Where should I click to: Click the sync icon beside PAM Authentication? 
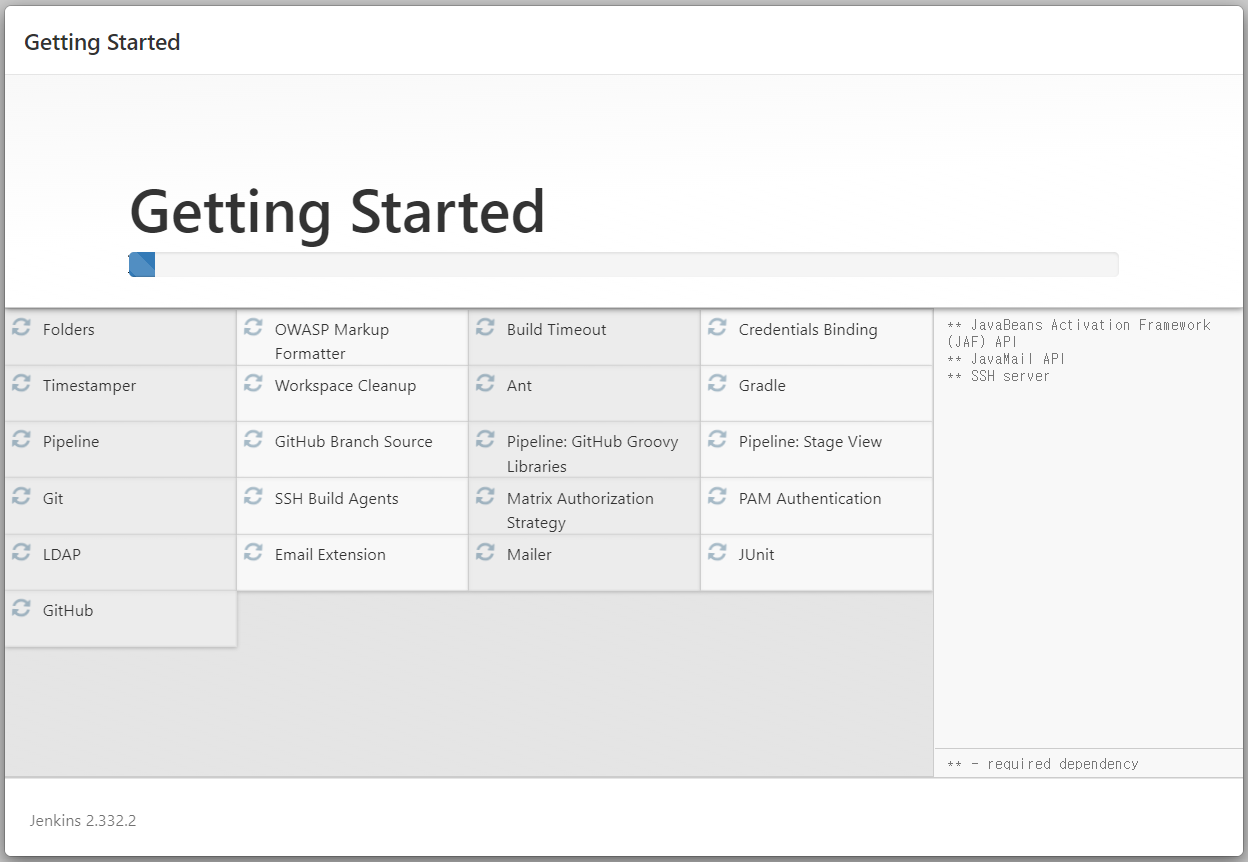pyautogui.click(x=717, y=496)
